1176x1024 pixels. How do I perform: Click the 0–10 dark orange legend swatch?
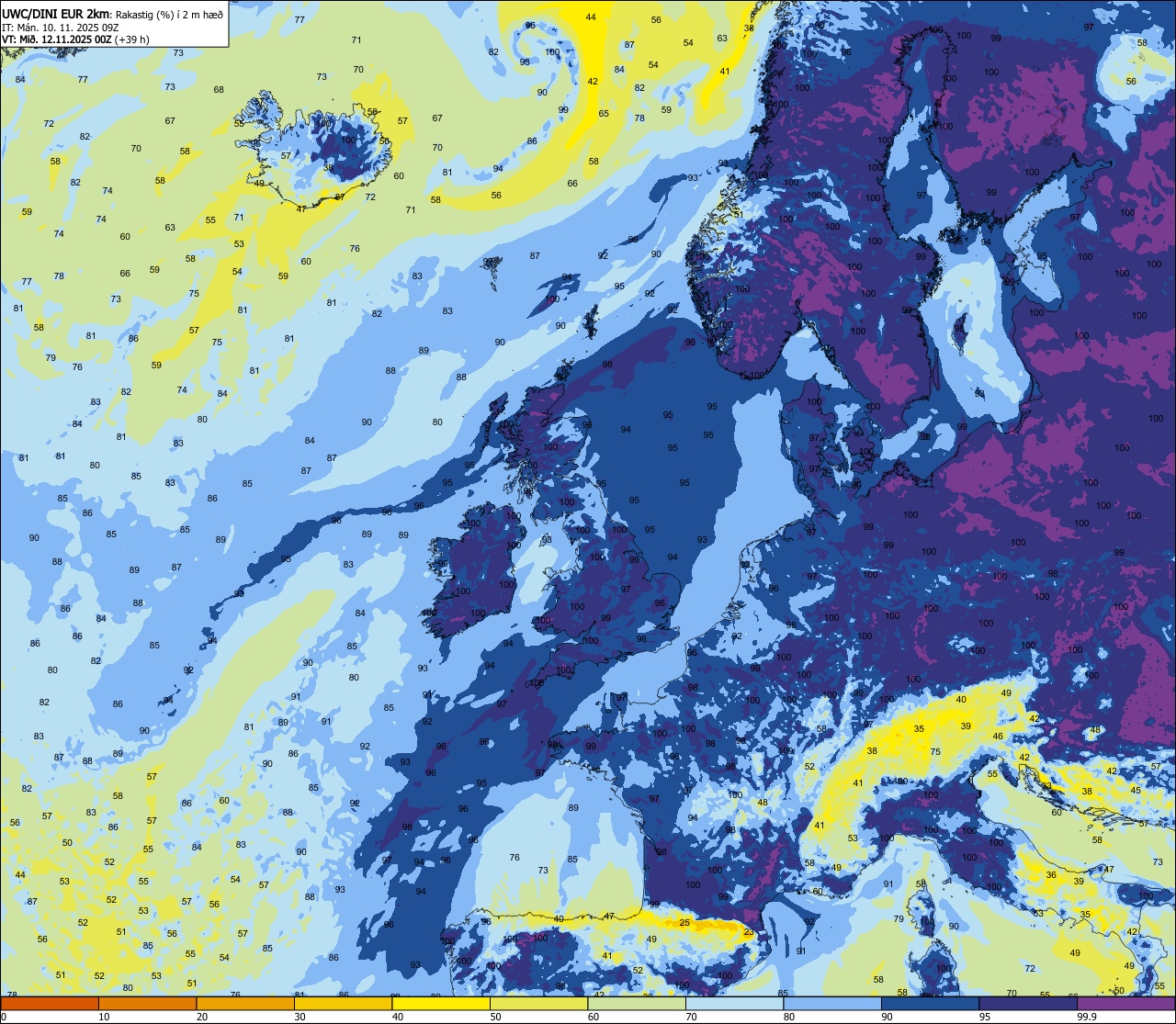50,1004
